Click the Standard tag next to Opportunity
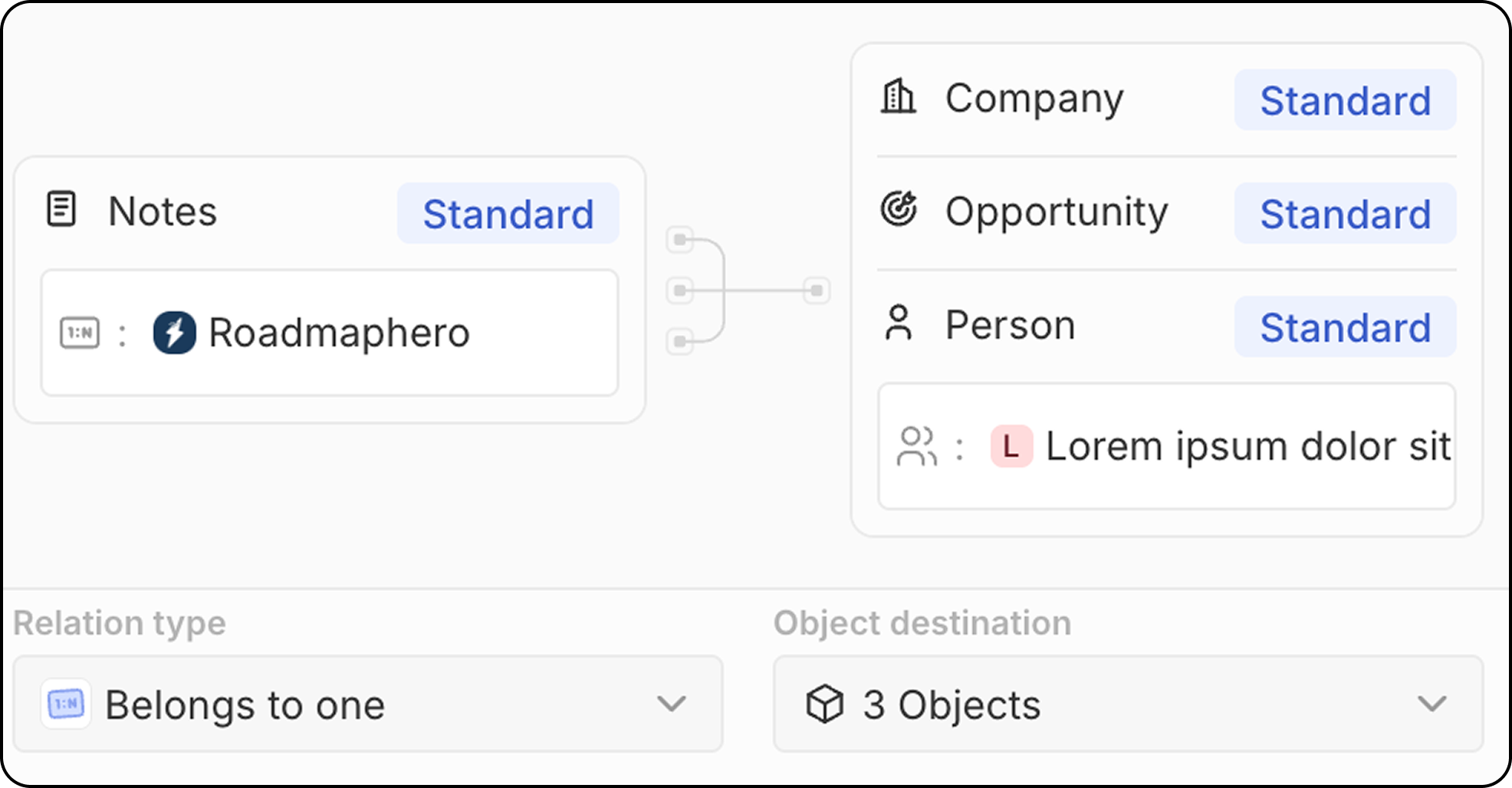This screenshot has height=788, width=1512. (x=1345, y=214)
